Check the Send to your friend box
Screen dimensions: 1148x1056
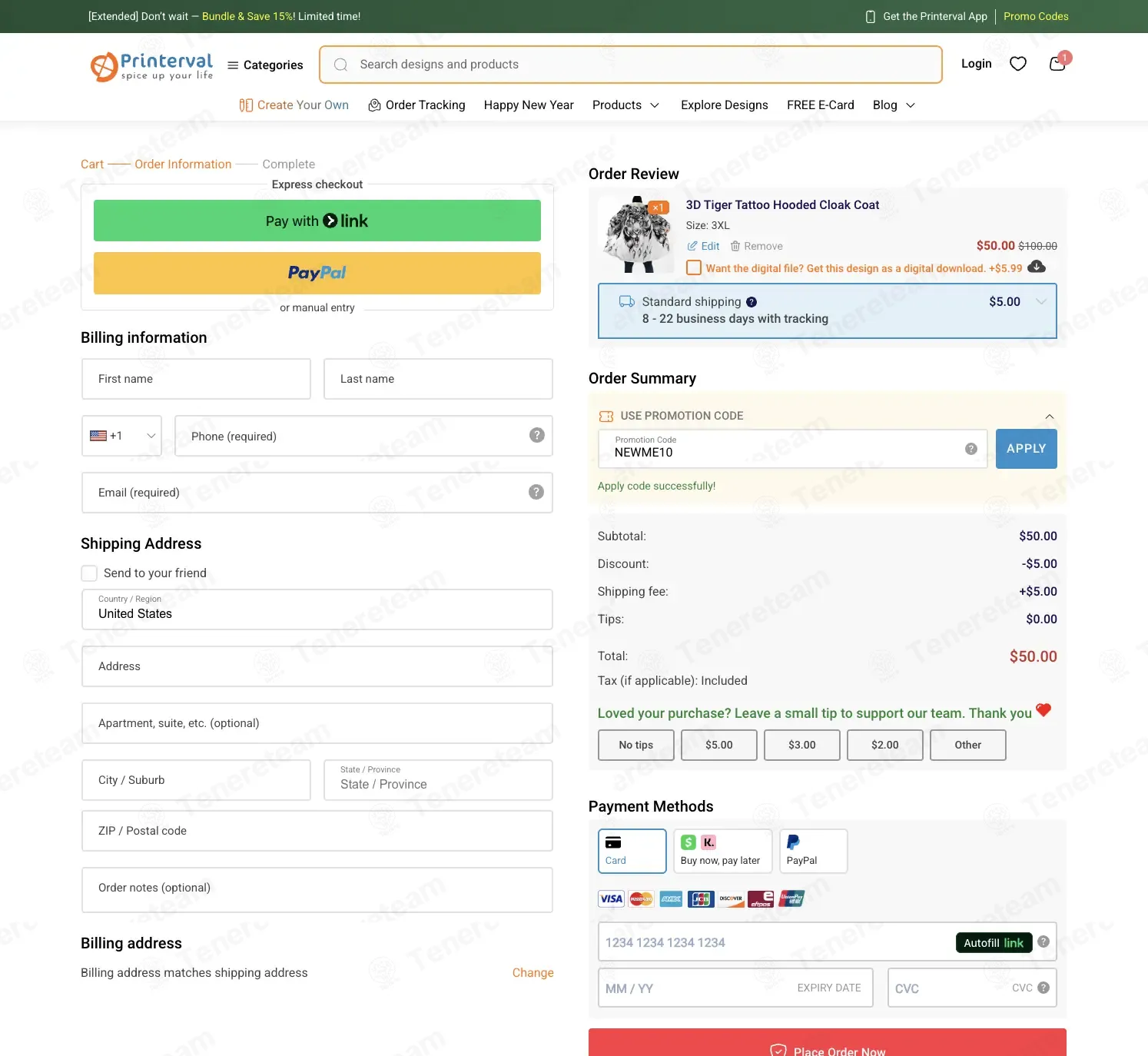90,573
